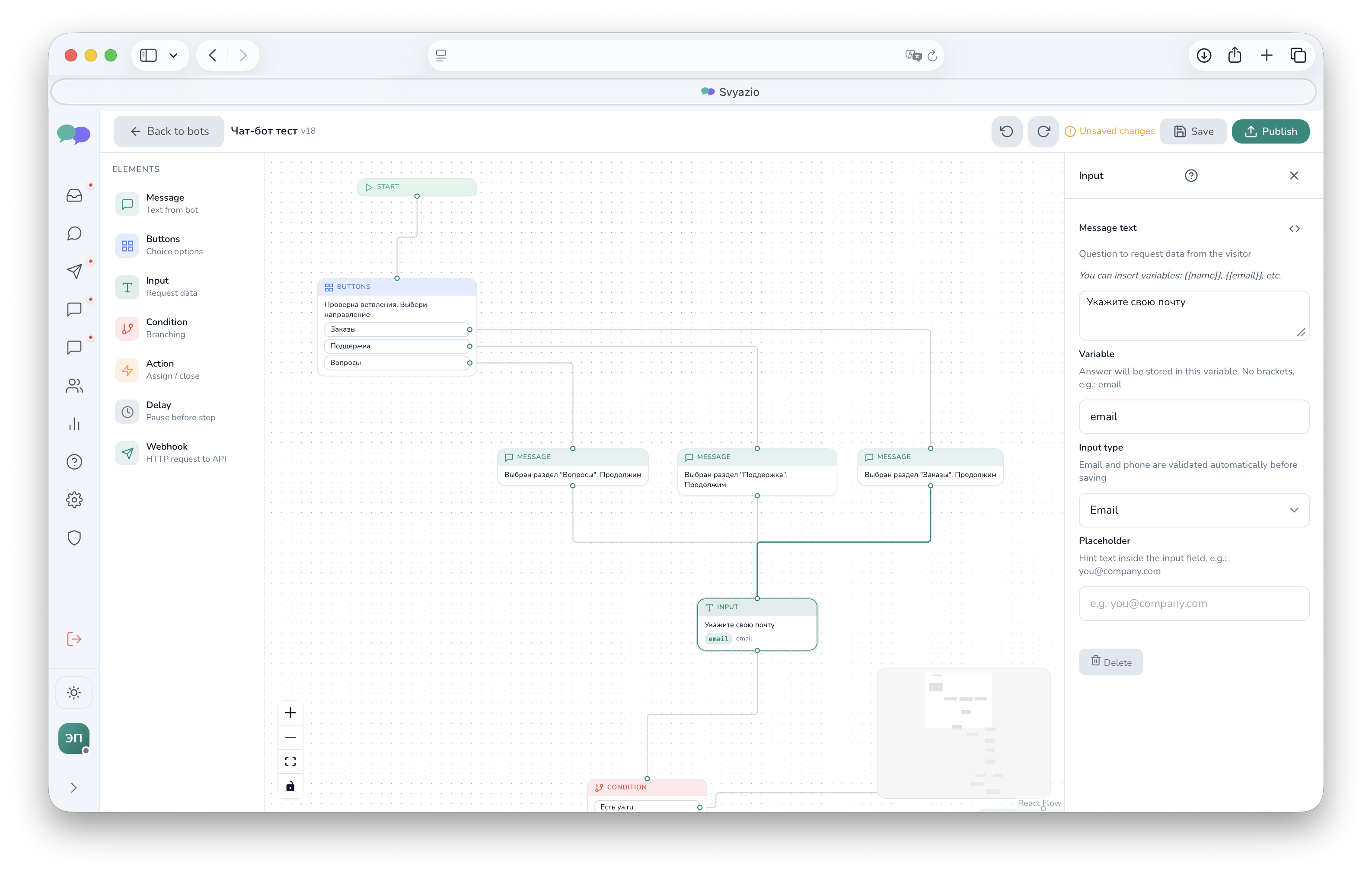1372x876 pixels.
Task: Open the inbox icon in the sidebar
Action: (x=74, y=195)
